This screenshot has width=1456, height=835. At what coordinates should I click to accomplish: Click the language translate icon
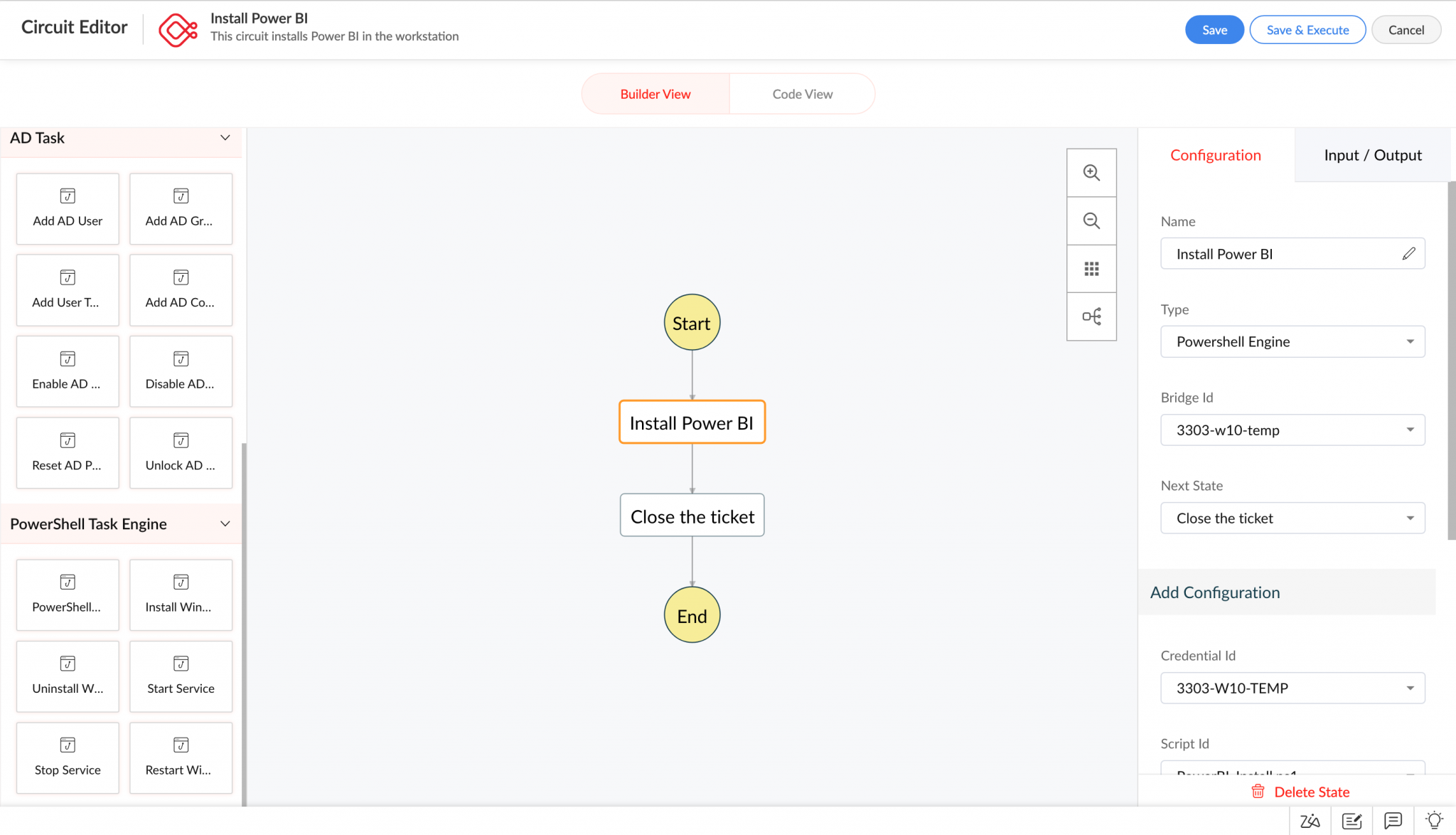[1310, 821]
